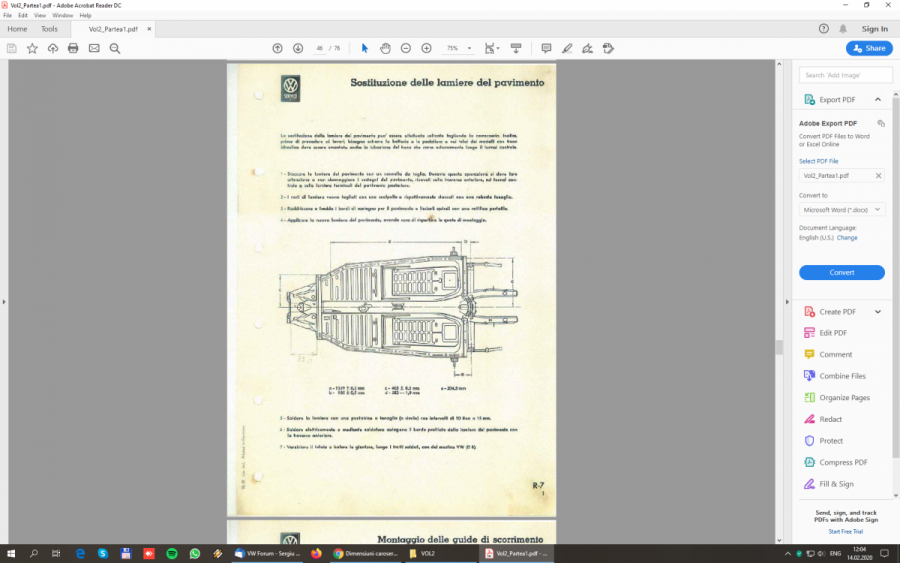This screenshot has height=563, width=900.
Task: Star the file as favorite
Action: tap(32, 48)
